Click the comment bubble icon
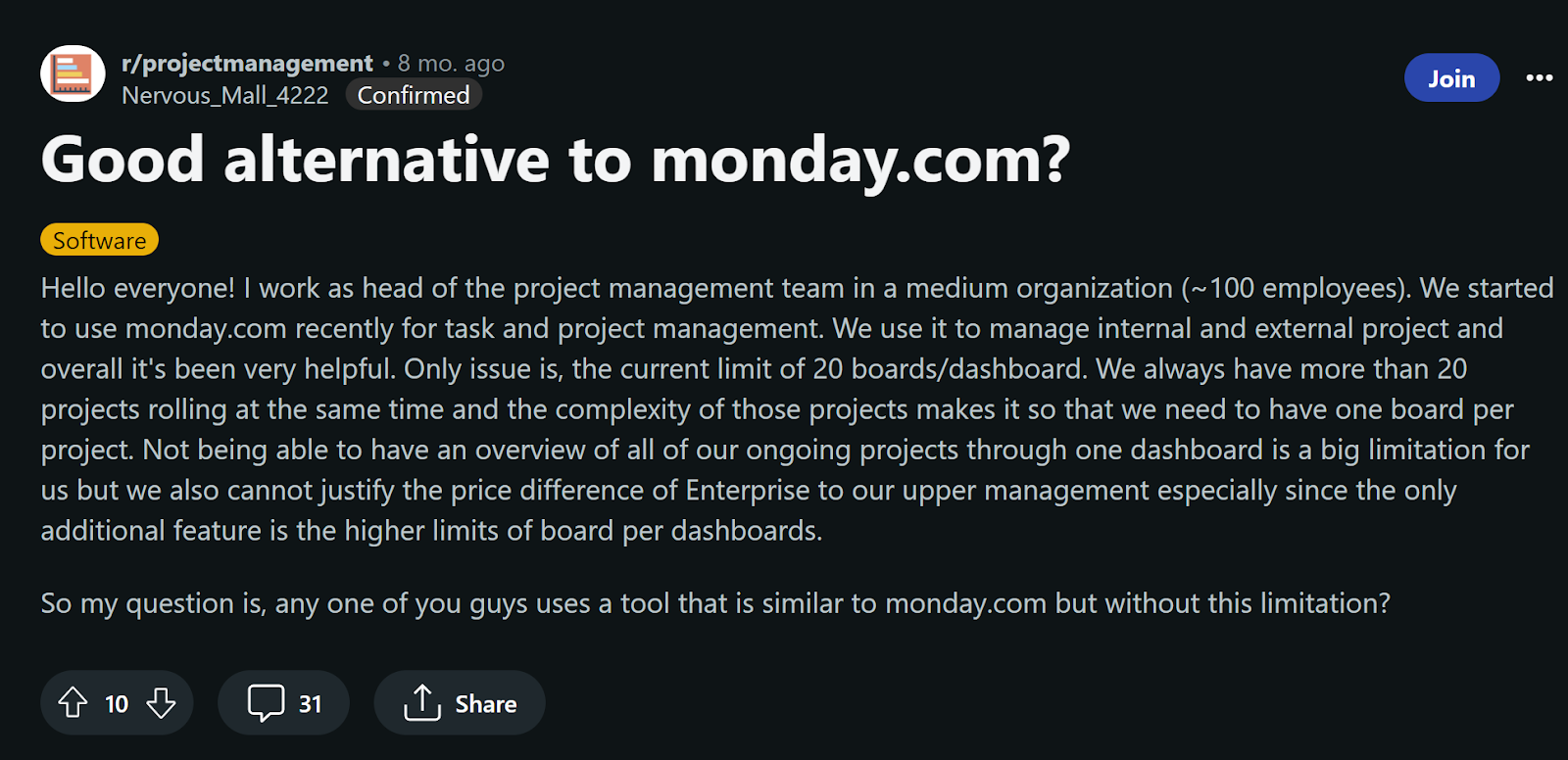Screen dimensions: 1568x760 click(x=266, y=702)
